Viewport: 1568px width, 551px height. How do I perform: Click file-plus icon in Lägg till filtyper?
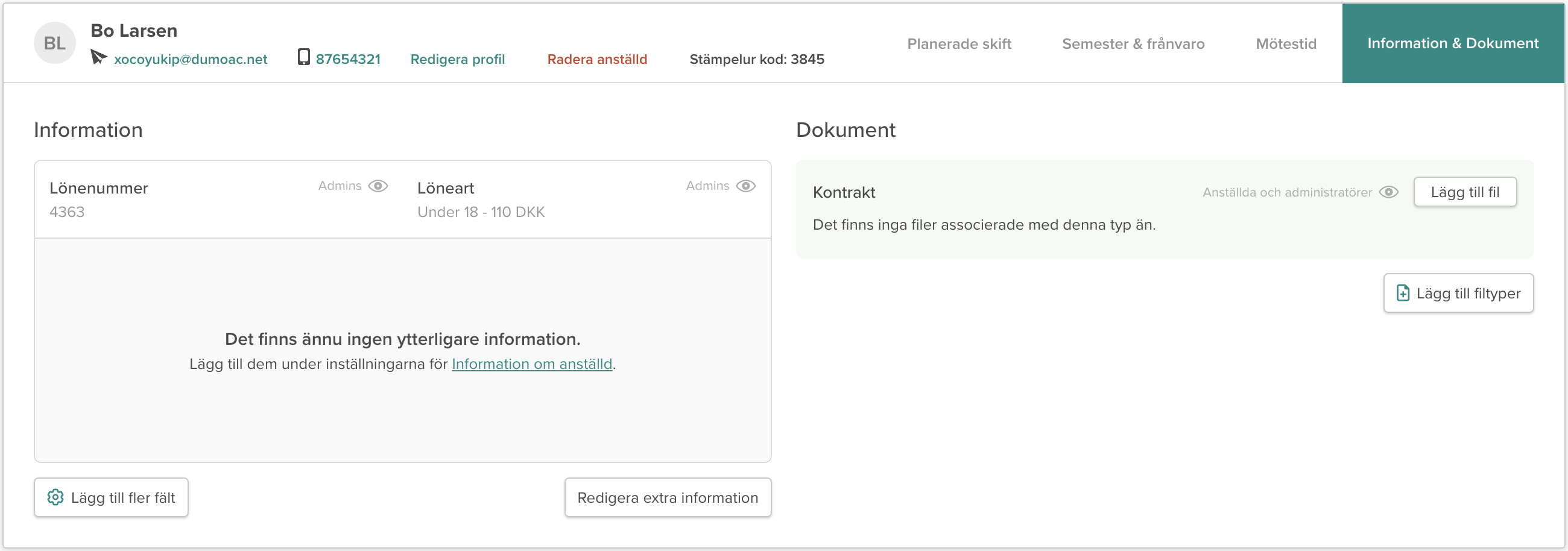tap(1402, 293)
